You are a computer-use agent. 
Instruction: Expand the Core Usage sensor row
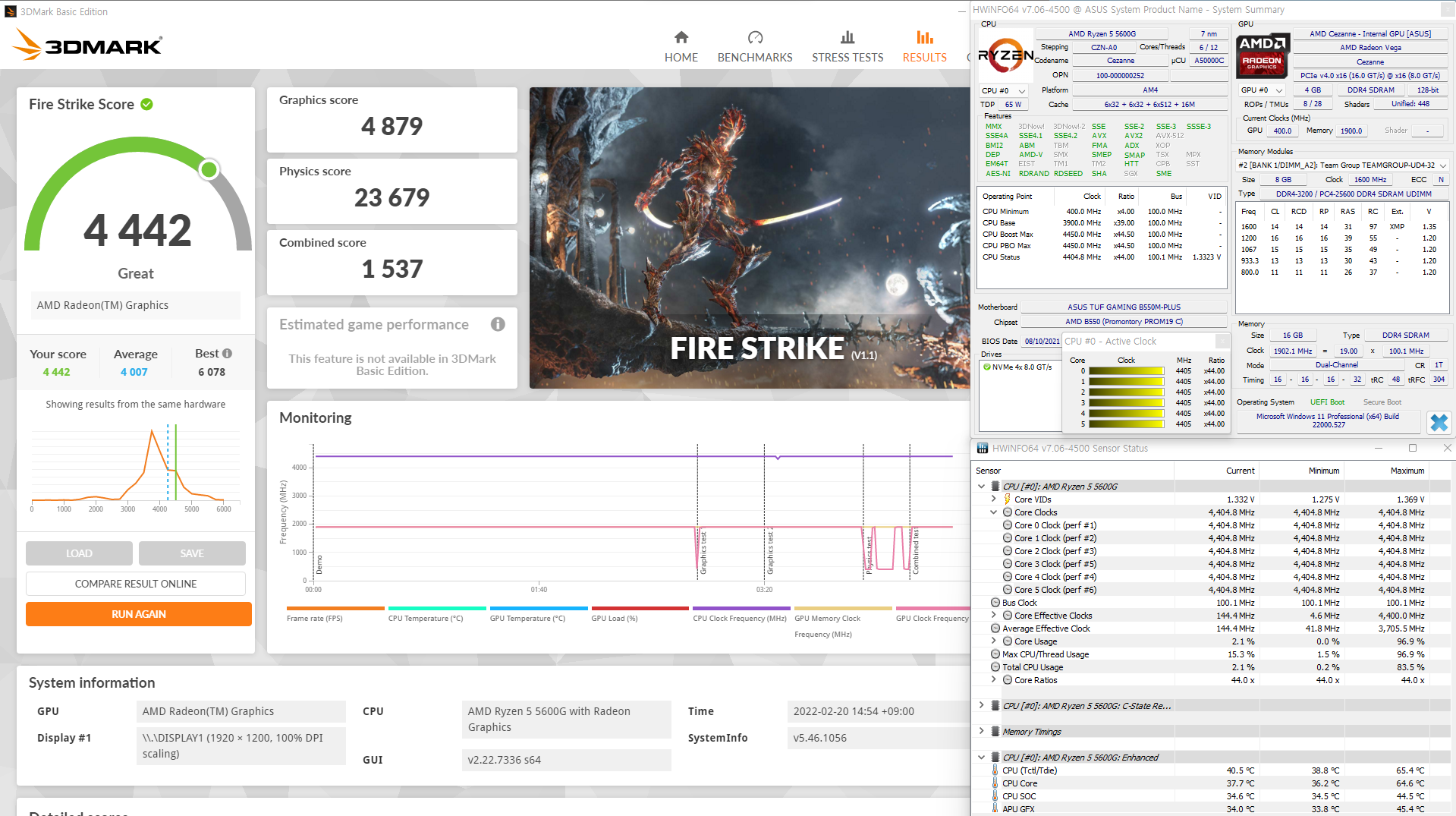click(994, 641)
